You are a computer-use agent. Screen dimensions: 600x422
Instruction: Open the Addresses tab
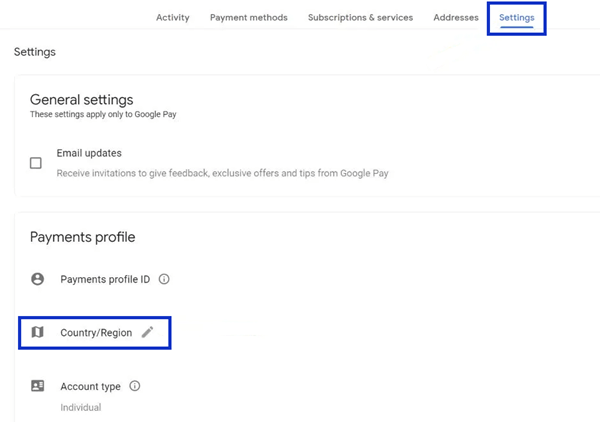456,18
